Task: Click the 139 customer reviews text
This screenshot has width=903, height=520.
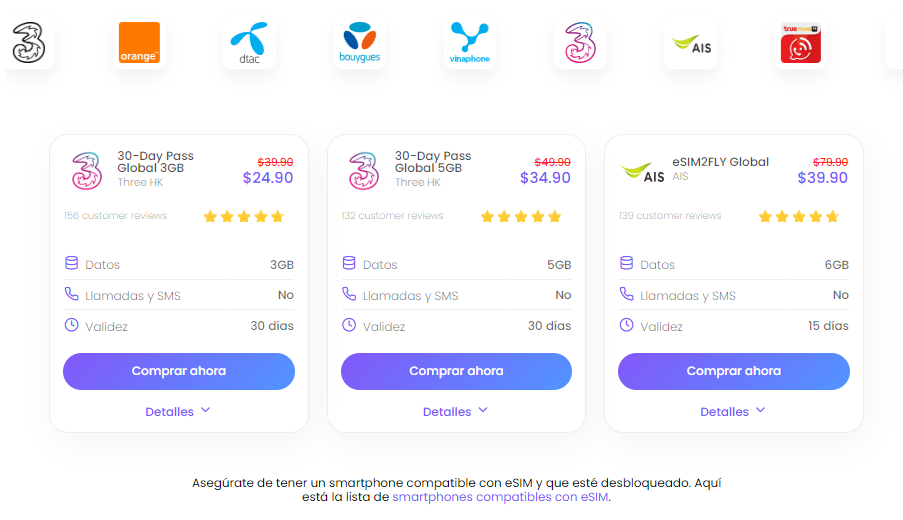Action: click(670, 216)
